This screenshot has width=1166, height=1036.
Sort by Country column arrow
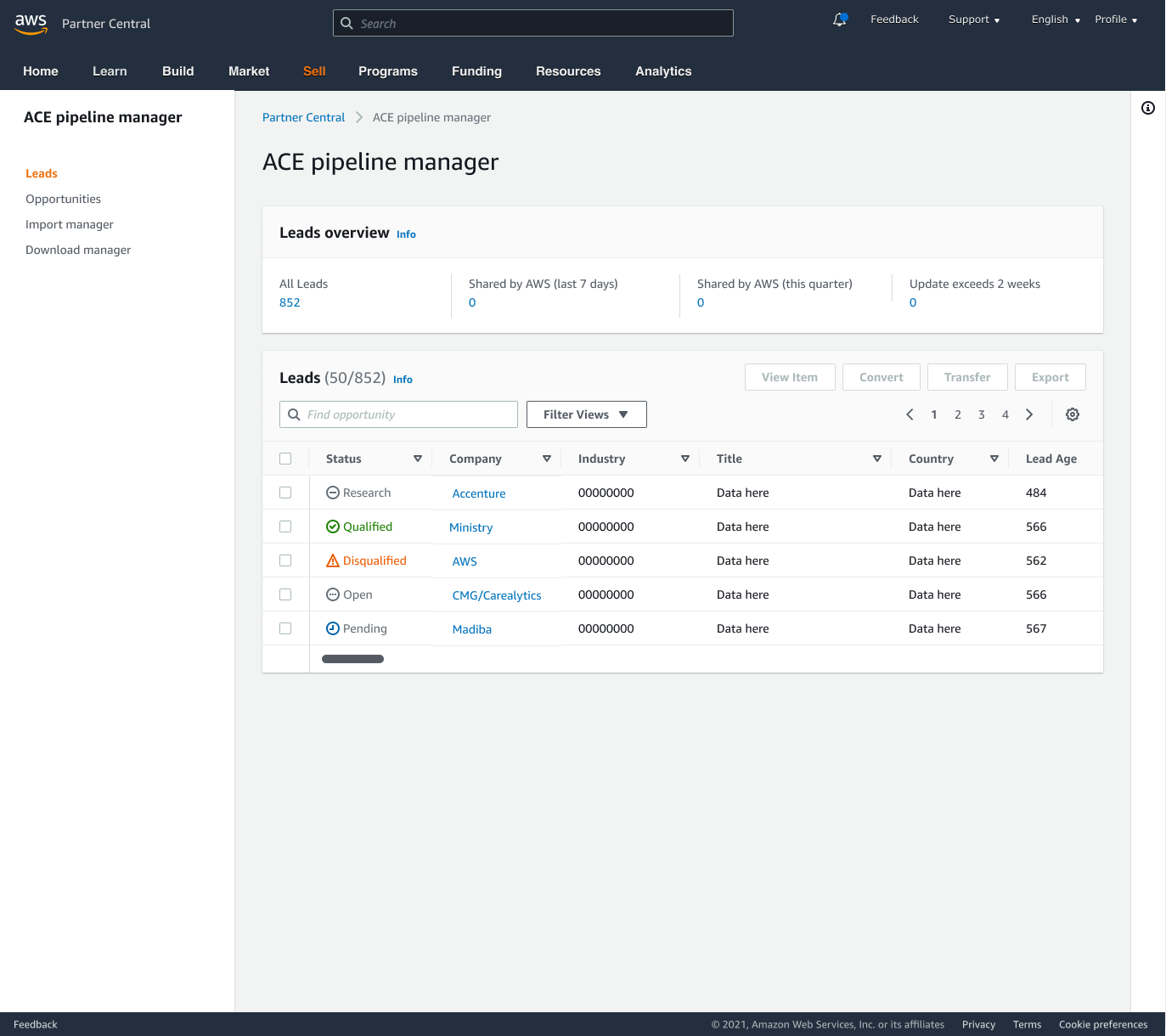[x=994, y=459]
